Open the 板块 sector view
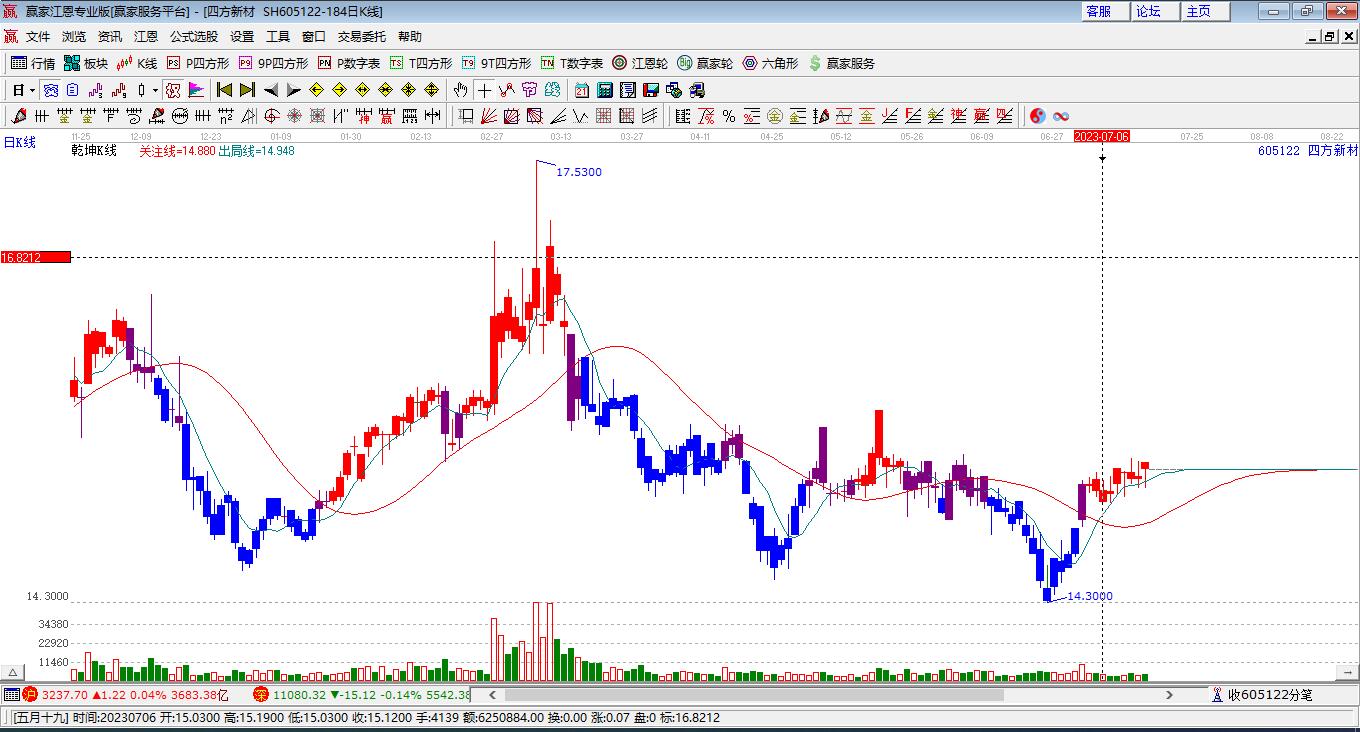 click(85, 63)
